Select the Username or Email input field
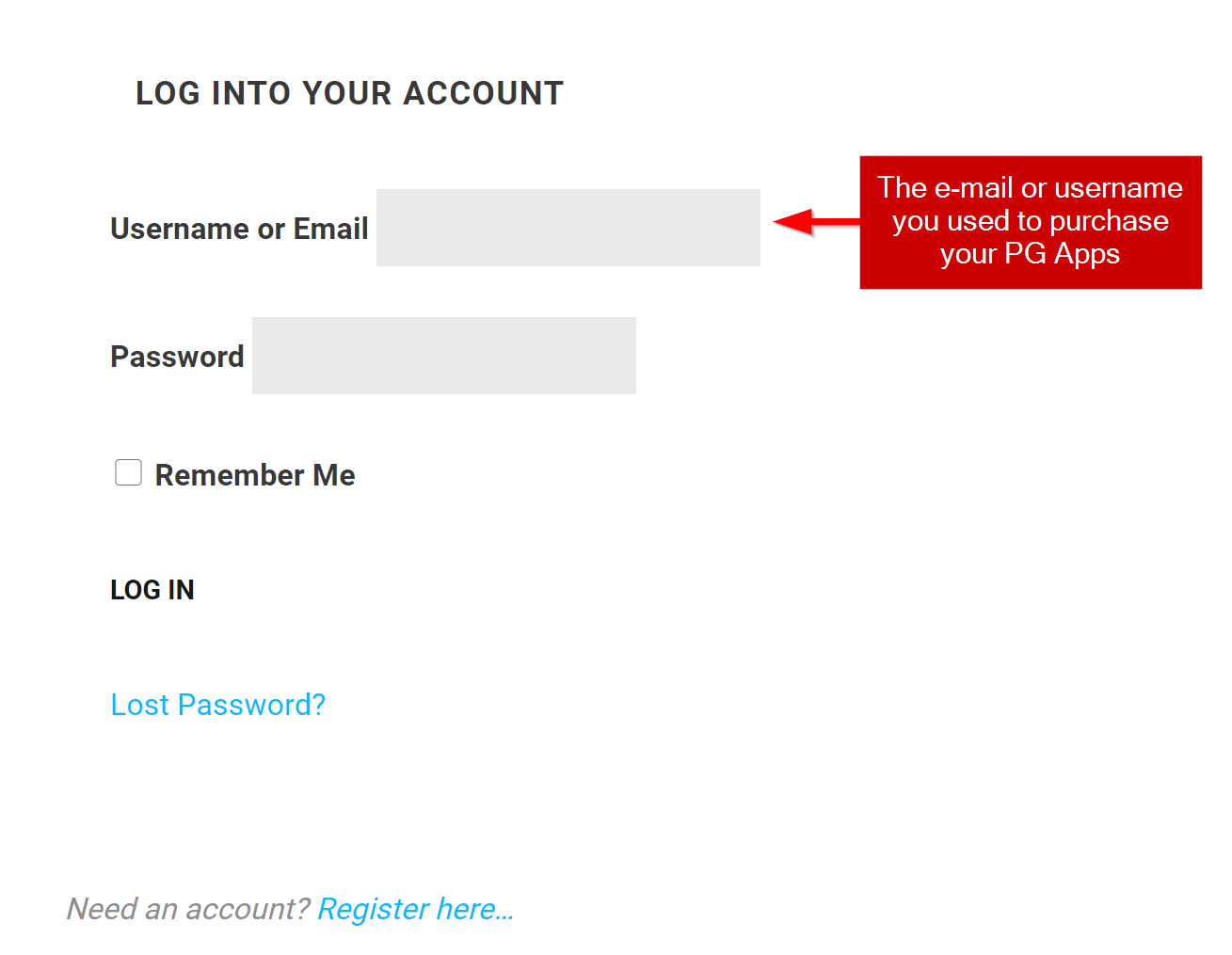 click(568, 228)
